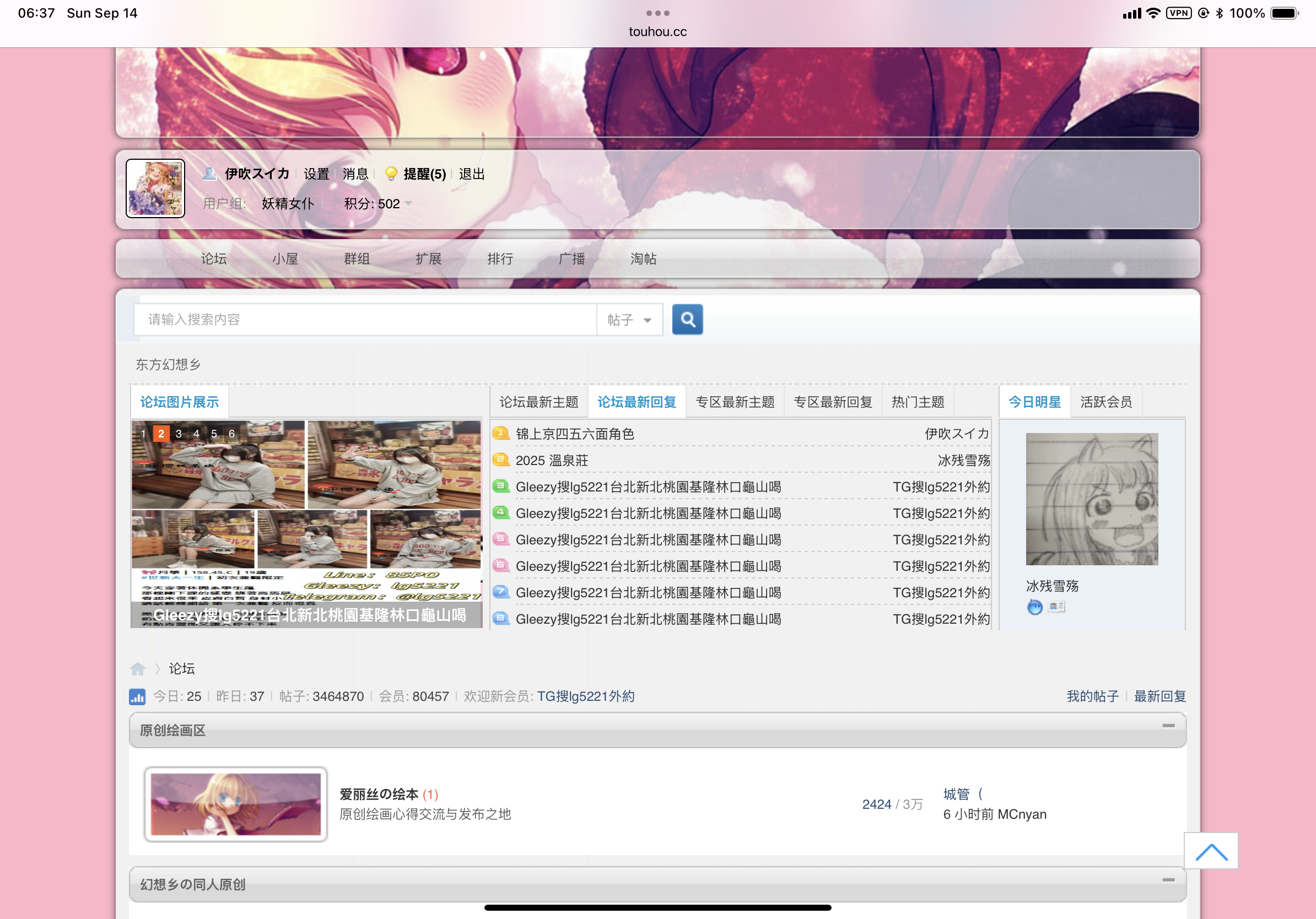1316x919 pixels.
Task: Collapse the 幻想乡の同人原创 section
Action: [1169, 880]
